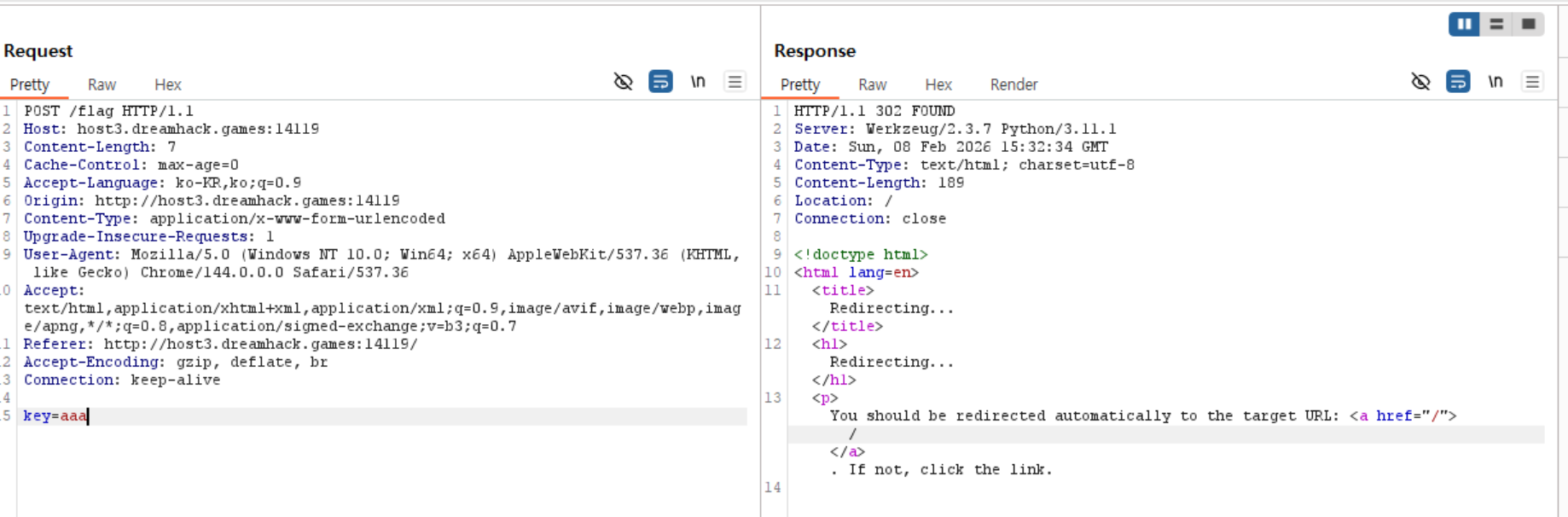Image resolution: width=1568 pixels, height=517 pixels.
Task: Open the Request panel hamburger options menu
Action: coord(735,82)
